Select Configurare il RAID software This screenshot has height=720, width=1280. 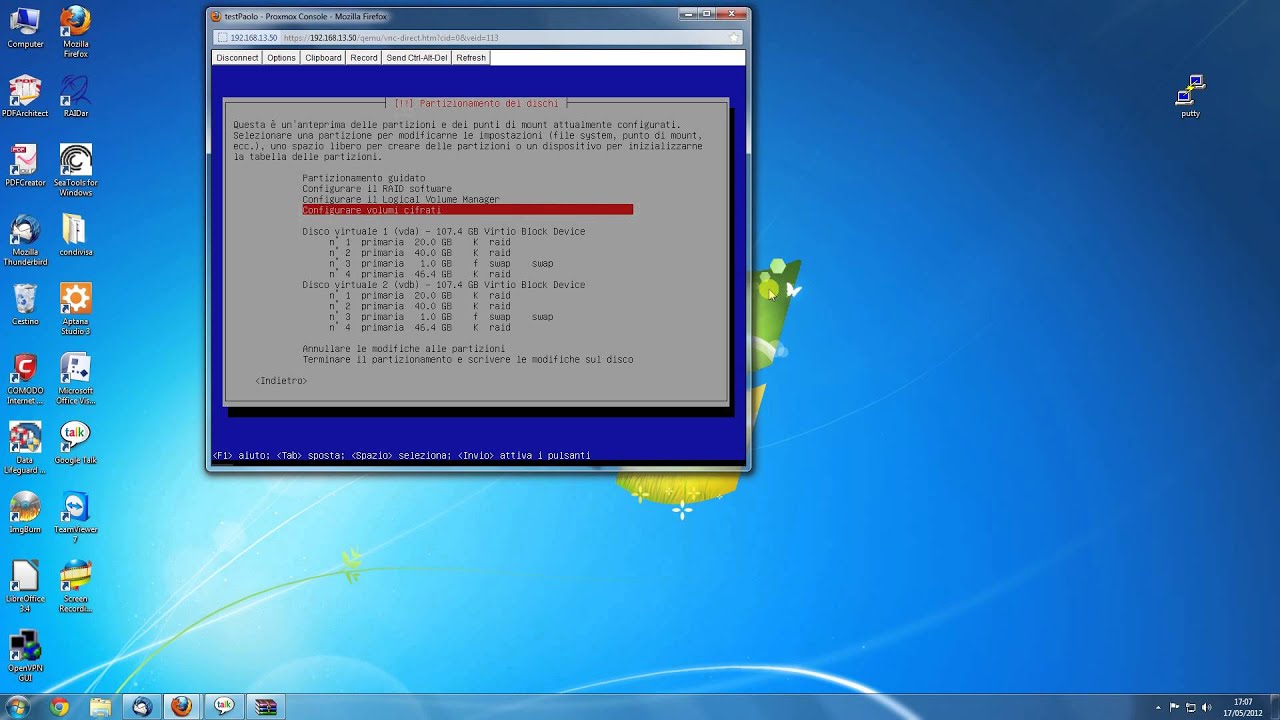point(377,189)
